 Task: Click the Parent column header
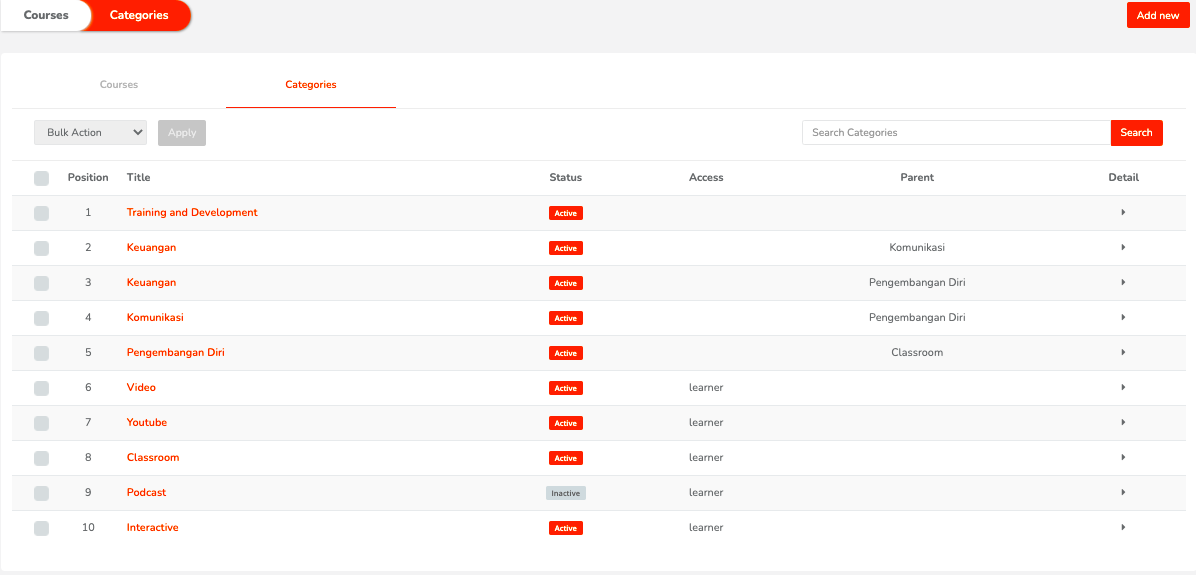[917, 178]
